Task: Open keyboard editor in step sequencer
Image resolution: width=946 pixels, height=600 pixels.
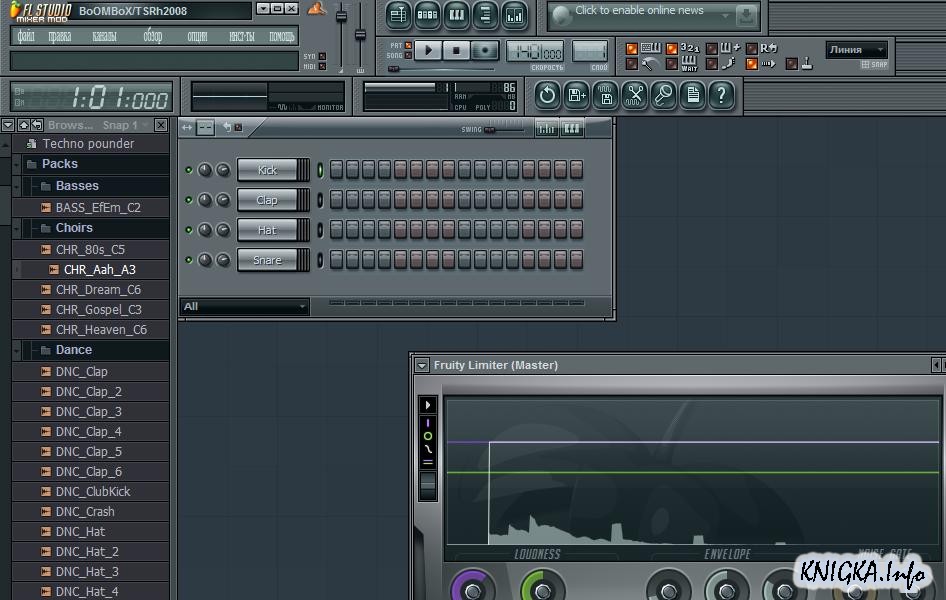Action: (572, 128)
